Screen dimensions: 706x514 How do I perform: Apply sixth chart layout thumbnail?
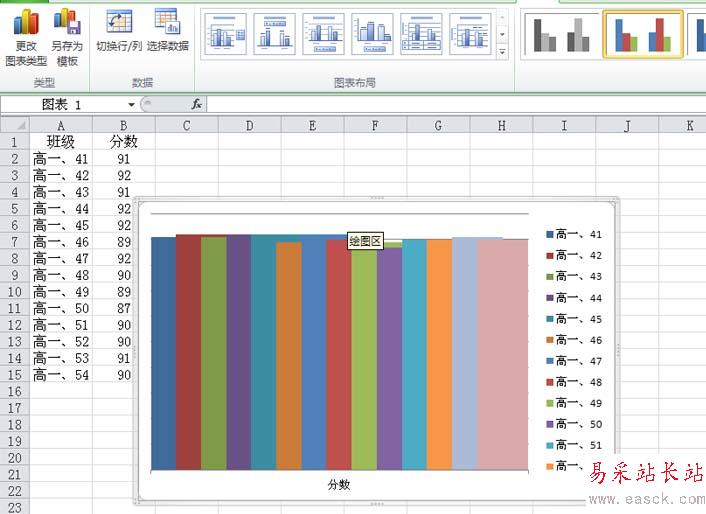[470, 34]
